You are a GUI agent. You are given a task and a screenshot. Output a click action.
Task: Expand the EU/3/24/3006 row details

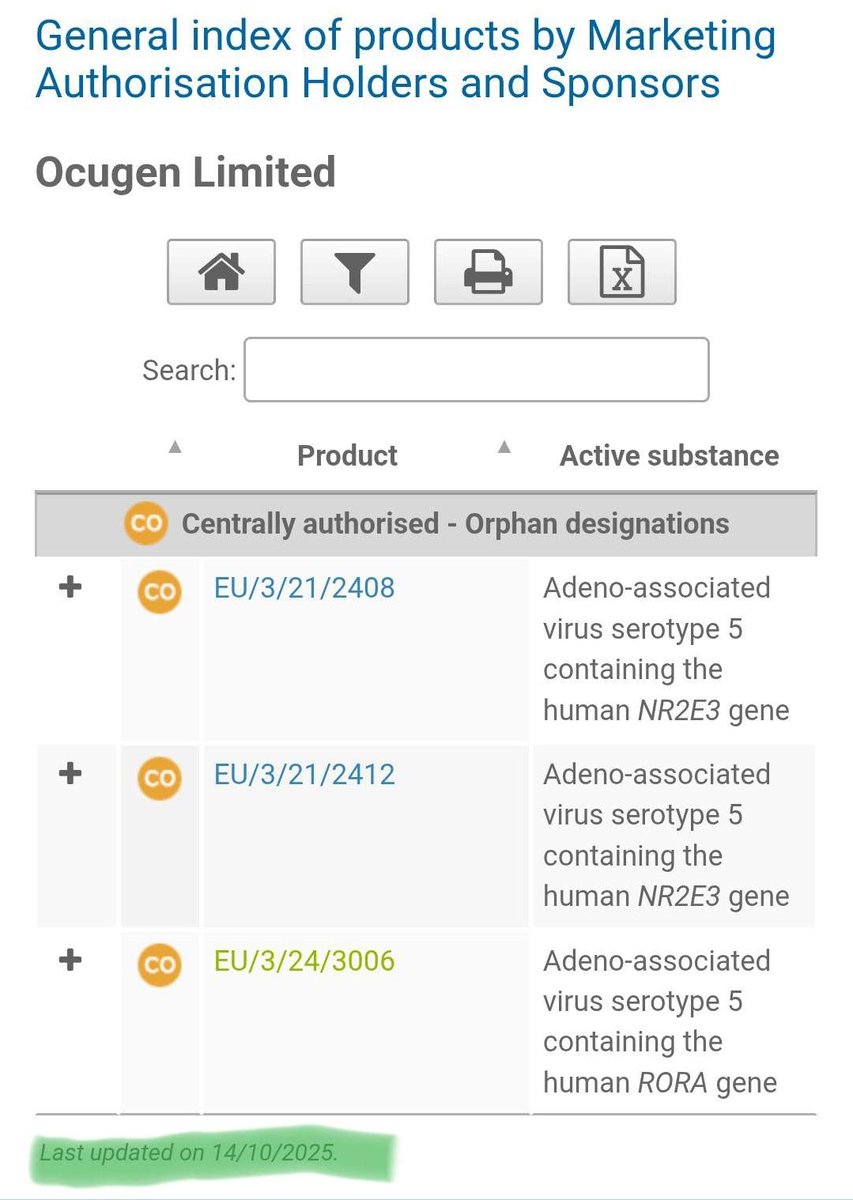[70, 961]
